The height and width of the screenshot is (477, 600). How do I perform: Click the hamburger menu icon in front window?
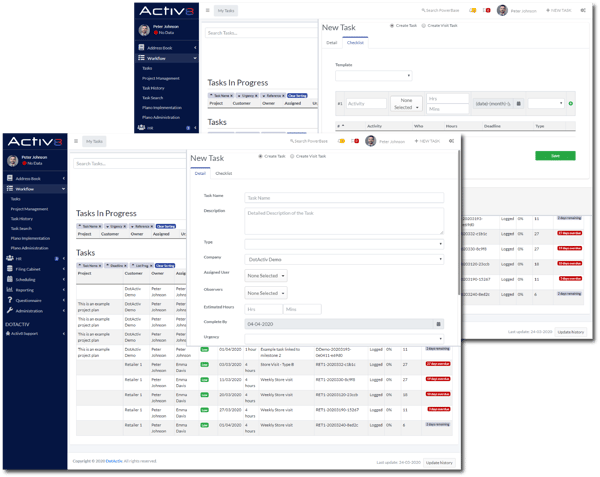(x=76, y=141)
